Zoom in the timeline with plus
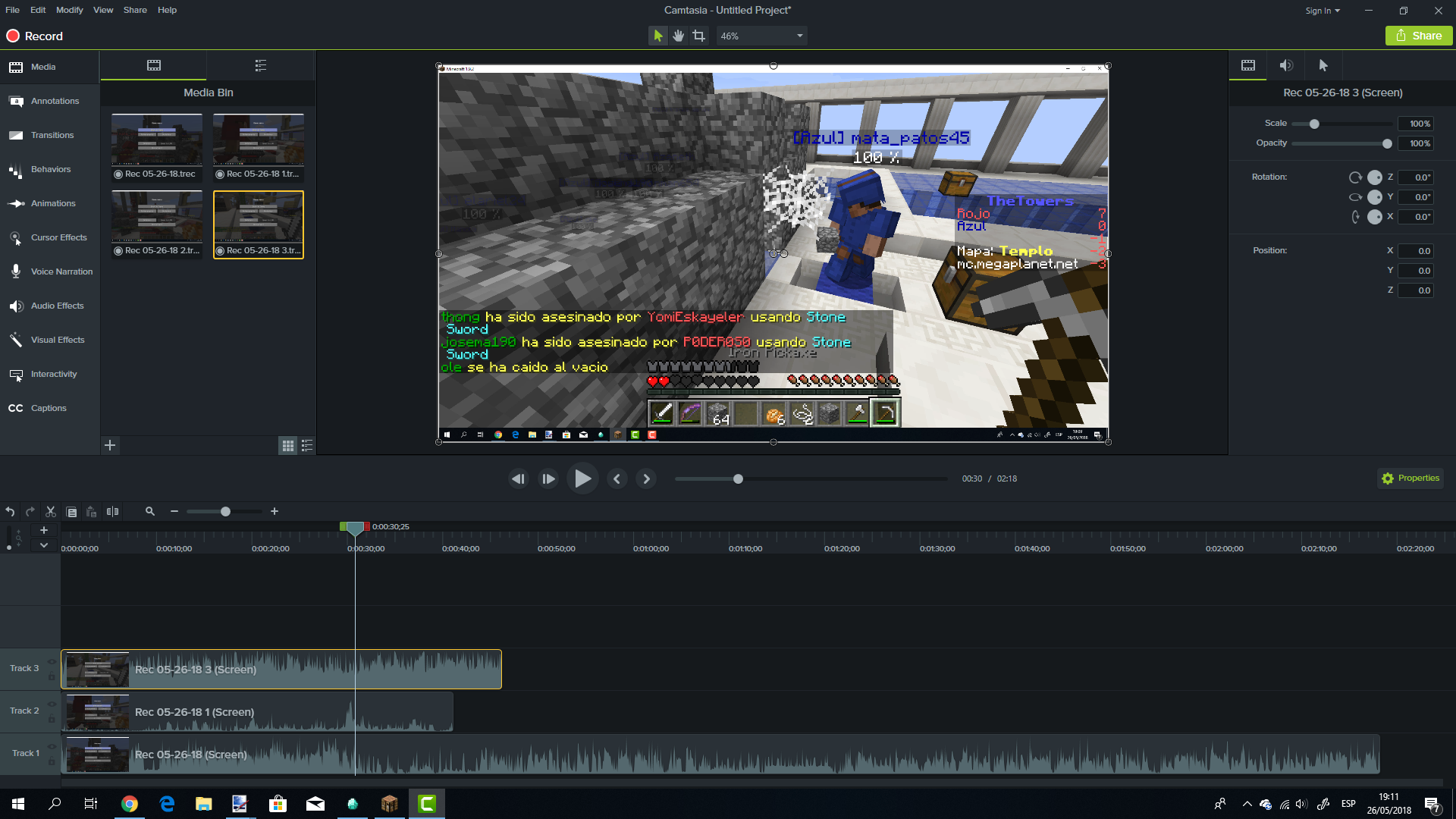 click(275, 512)
